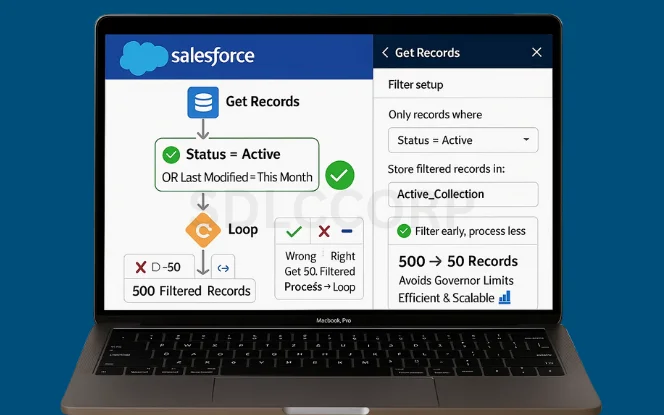The width and height of the screenshot is (664, 415).
Task: Click the blue link arrows icon
Action: click(223, 268)
